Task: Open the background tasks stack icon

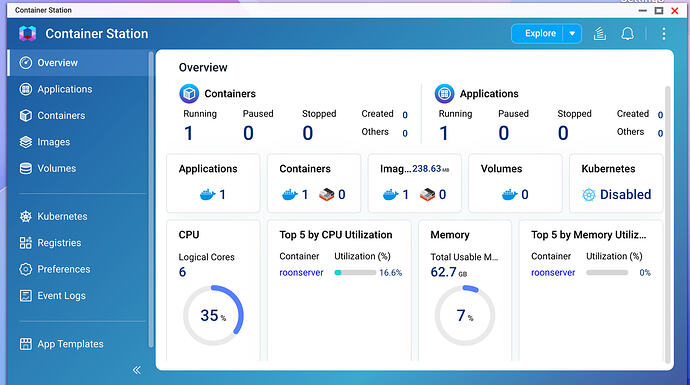Action: tap(600, 33)
